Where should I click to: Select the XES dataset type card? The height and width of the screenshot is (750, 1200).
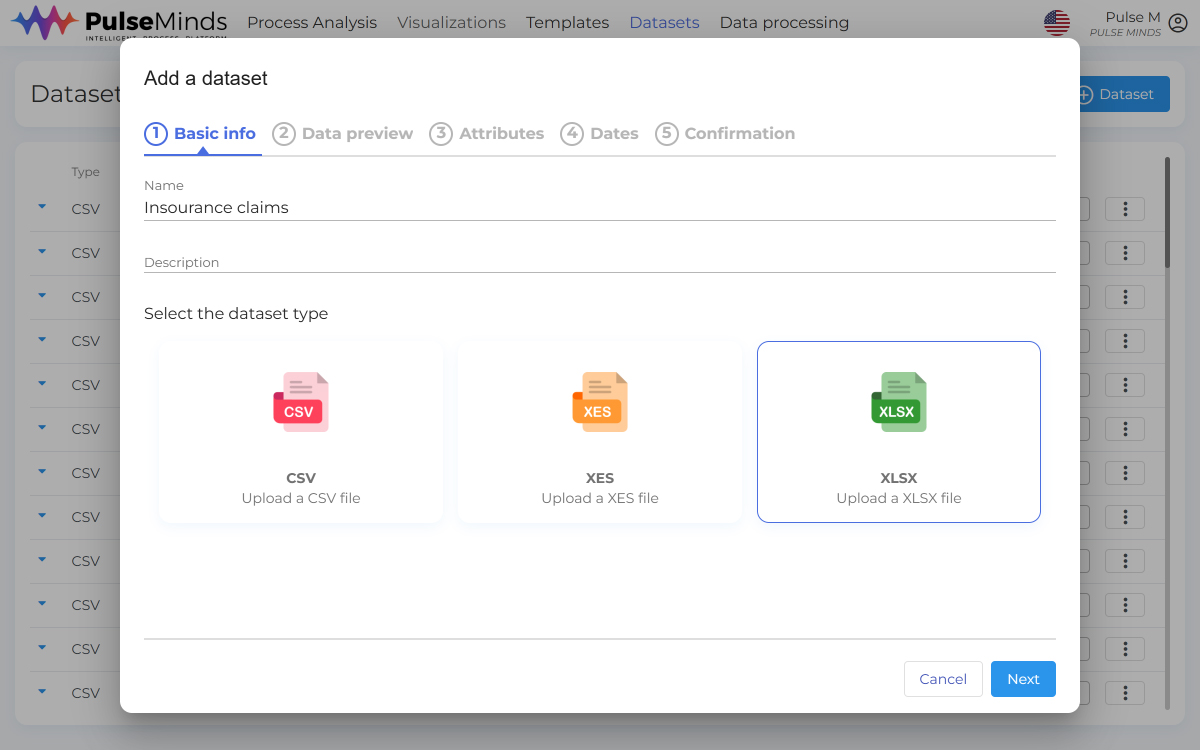pos(599,432)
